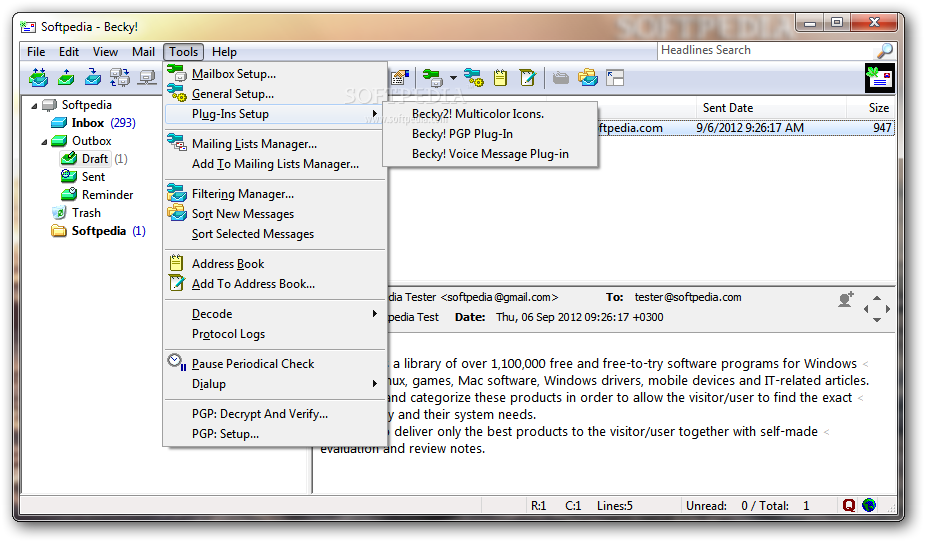Screen dimensions: 925x542
Task: Click the check all mailboxes toolbar icon
Action: tap(120, 77)
